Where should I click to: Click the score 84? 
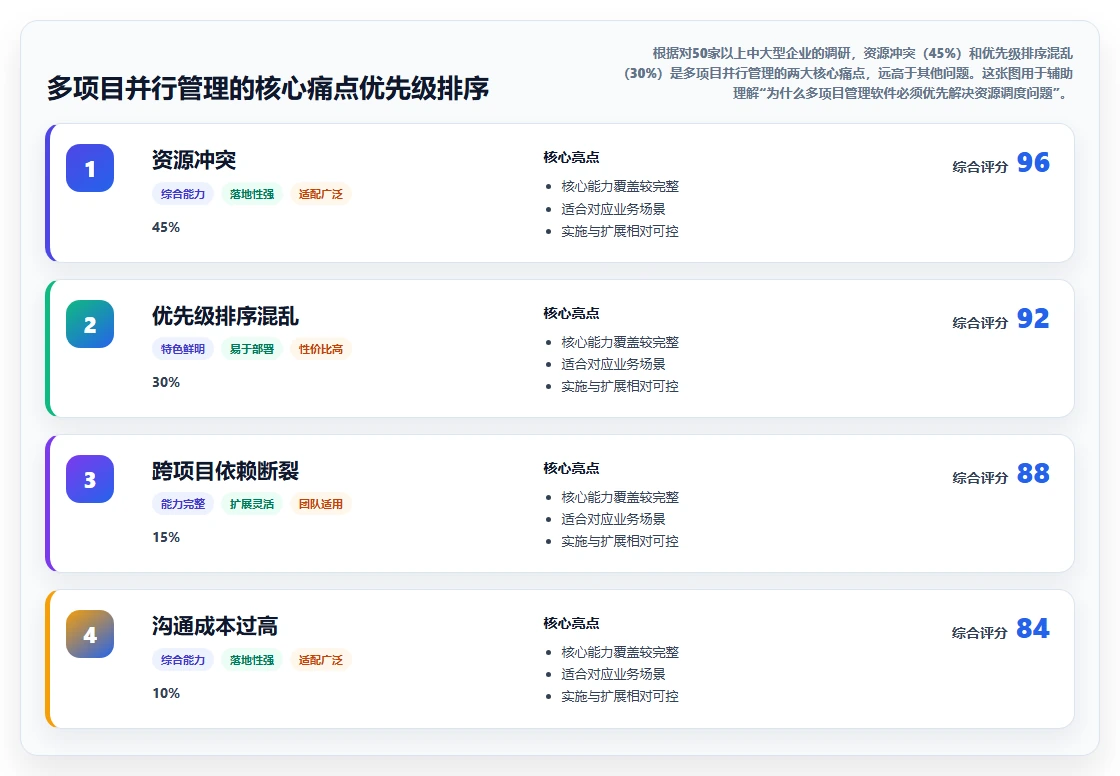point(1033,629)
